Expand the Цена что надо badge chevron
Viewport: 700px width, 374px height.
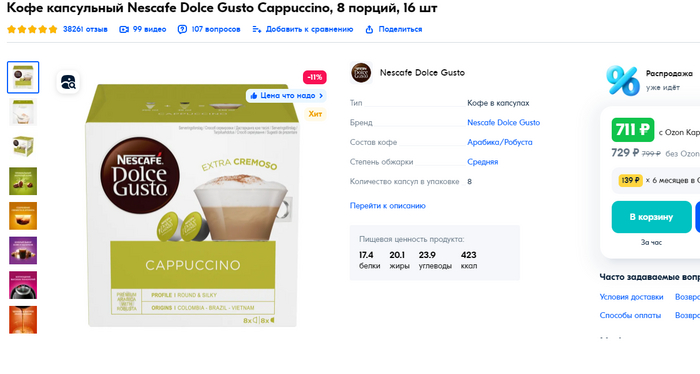pos(321,96)
